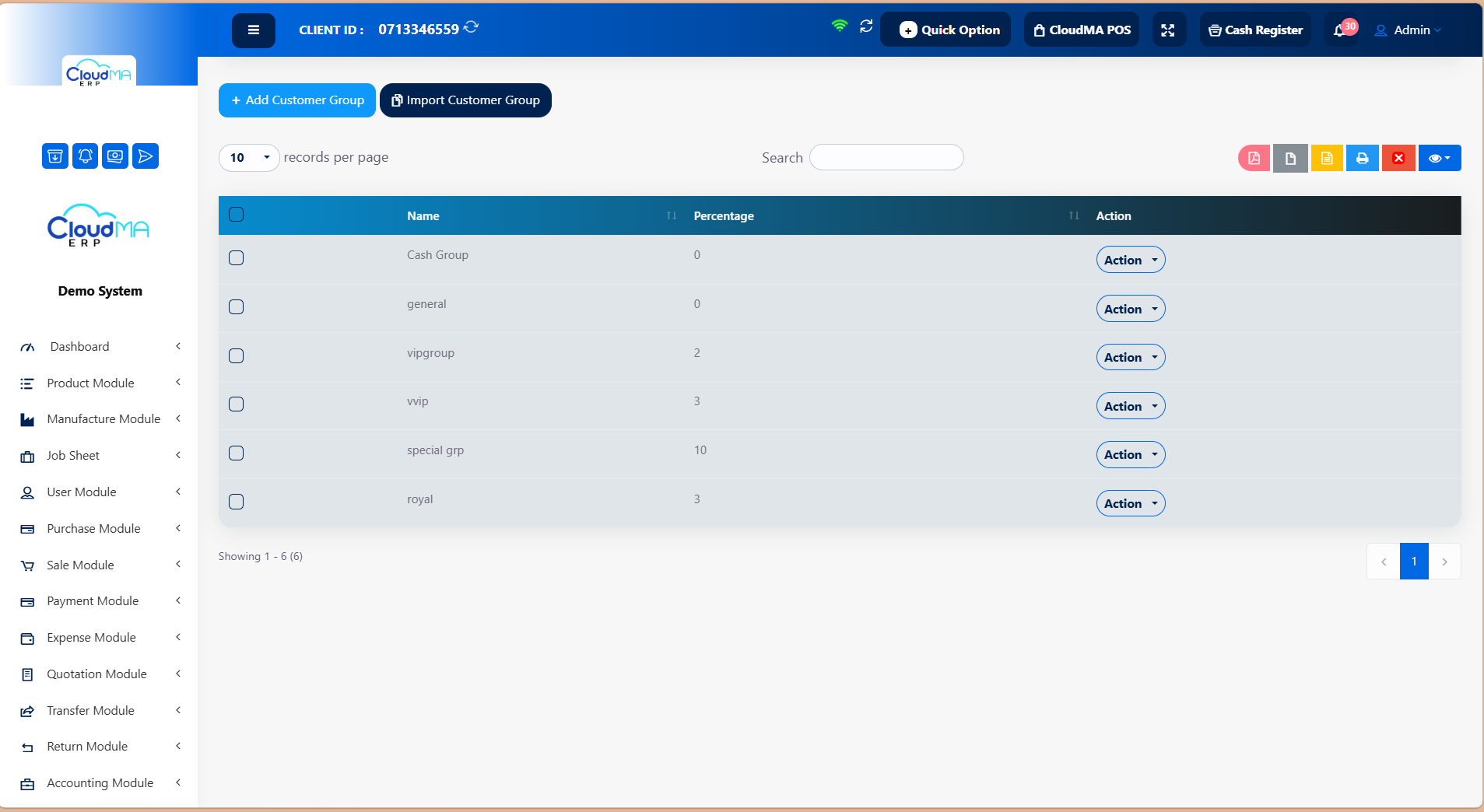Click the Dashboard gauge icon
This screenshot has width=1484, height=812.
(x=27, y=347)
